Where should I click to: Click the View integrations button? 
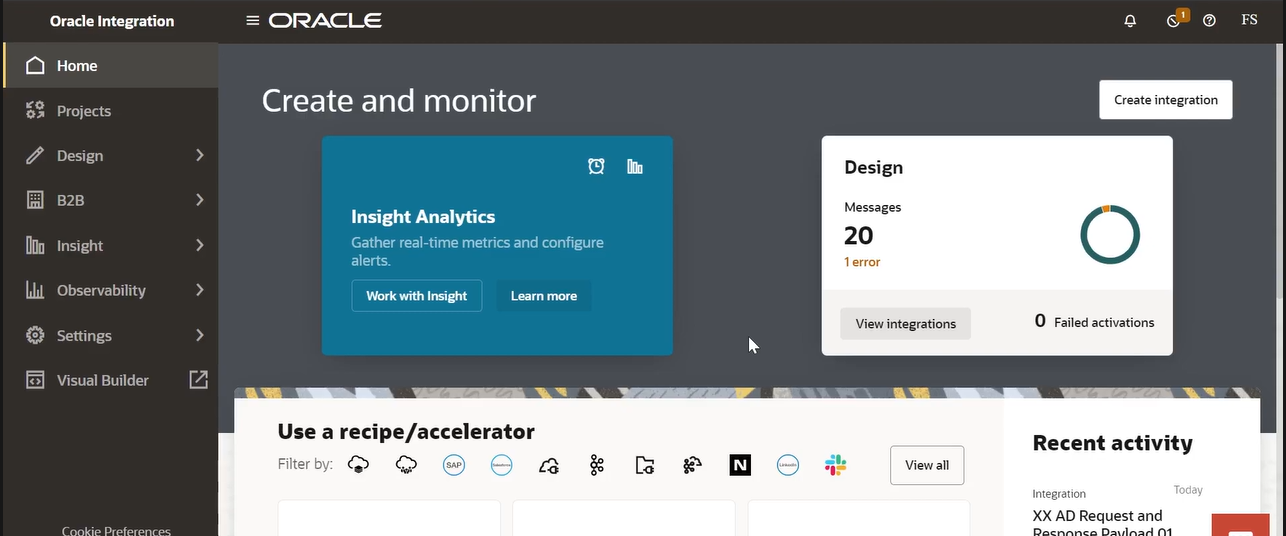click(x=906, y=323)
